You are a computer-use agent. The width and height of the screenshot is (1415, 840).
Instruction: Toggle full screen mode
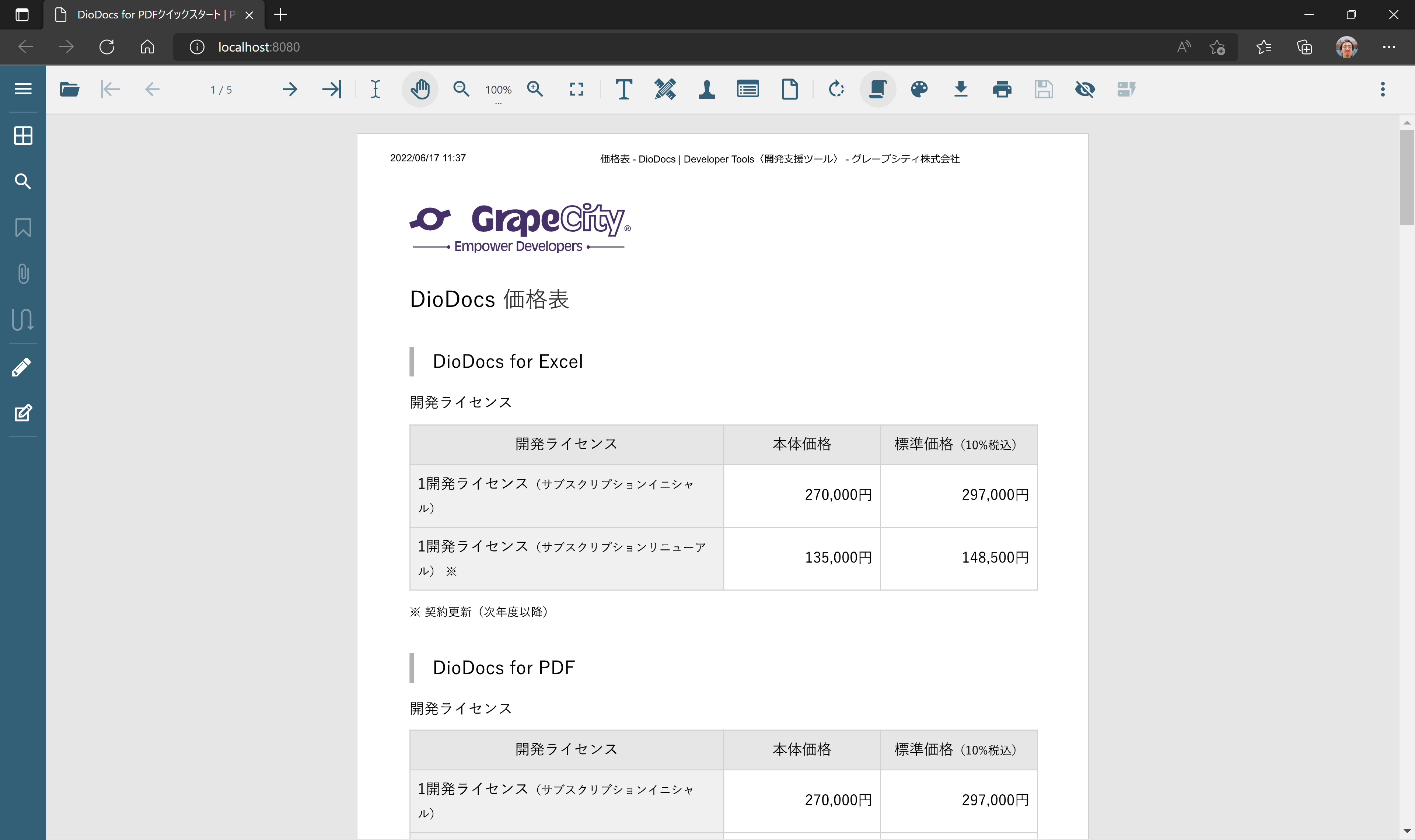pyautogui.click(x=576, y=89)
